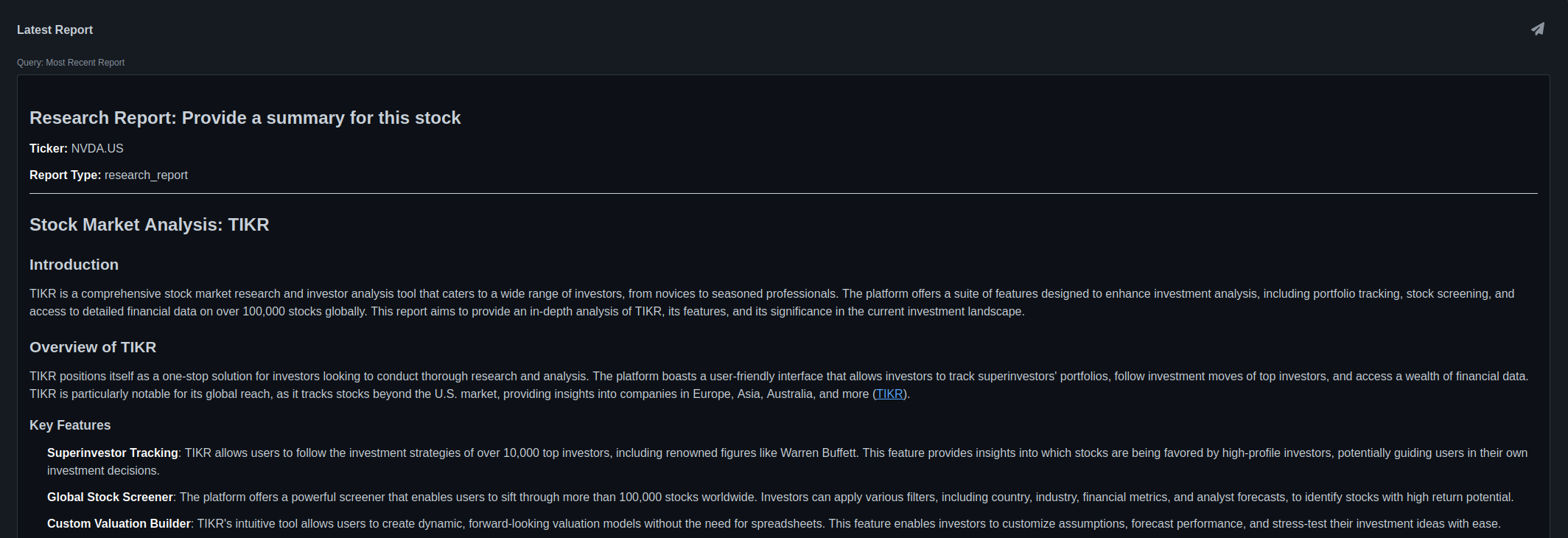Click the research_report type value
This screenshot has width=1568, height=538.
(x=146, y=175)
